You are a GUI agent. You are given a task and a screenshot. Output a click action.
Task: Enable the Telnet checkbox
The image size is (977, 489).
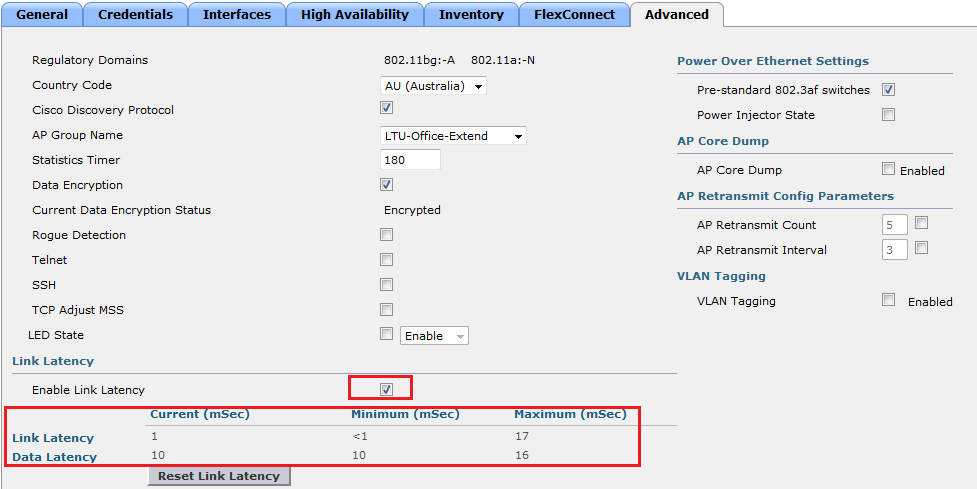point(387,260)
